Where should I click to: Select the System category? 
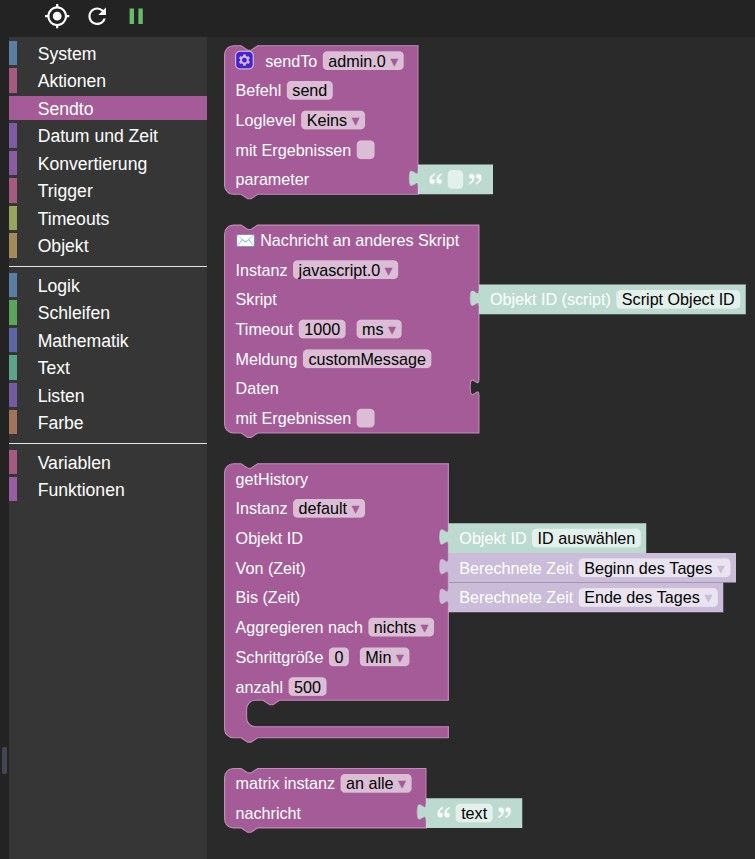[x=108, y=54]
